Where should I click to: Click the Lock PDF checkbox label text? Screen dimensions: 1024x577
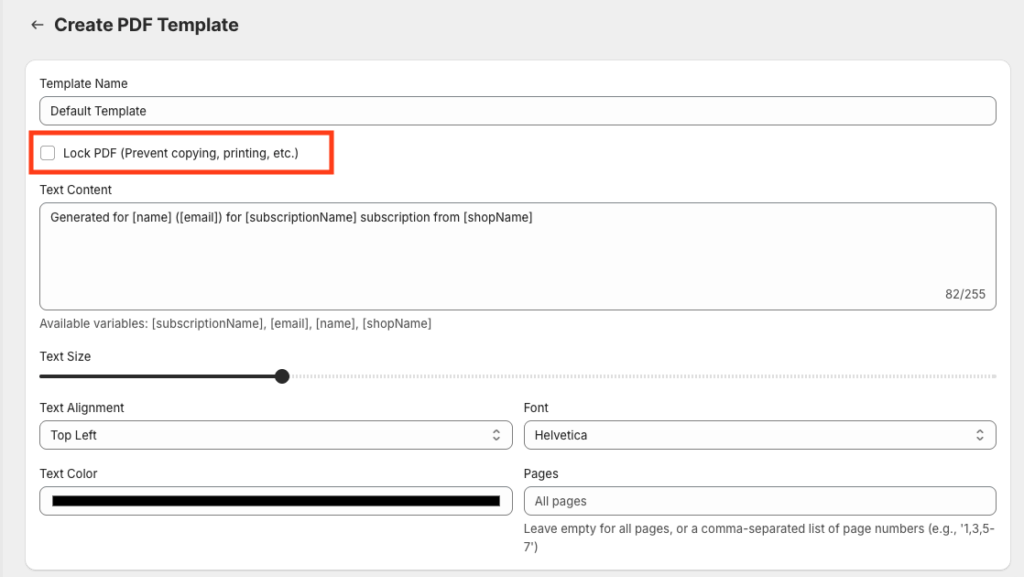(181, 153)
